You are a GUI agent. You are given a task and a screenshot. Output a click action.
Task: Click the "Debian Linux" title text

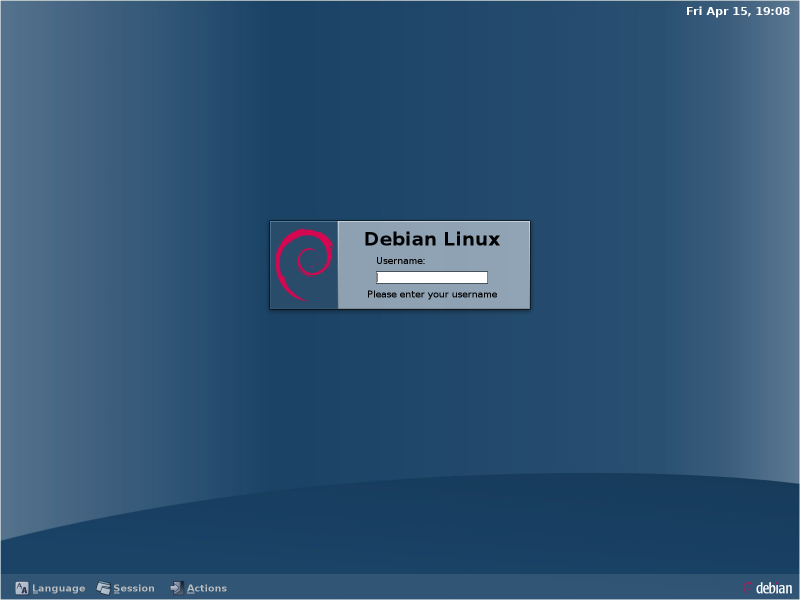(x=432, y=239)
